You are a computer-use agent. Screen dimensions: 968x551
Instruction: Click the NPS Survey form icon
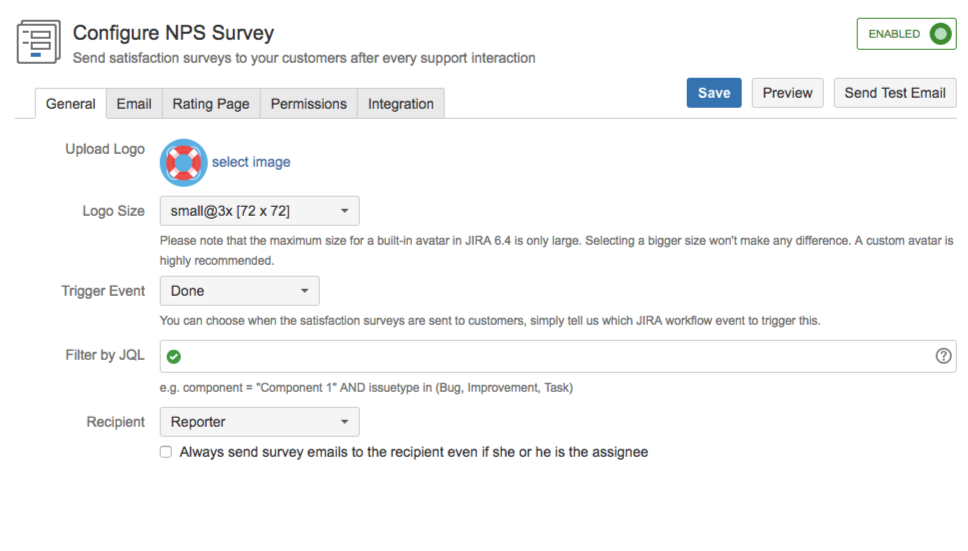point(39,42)
